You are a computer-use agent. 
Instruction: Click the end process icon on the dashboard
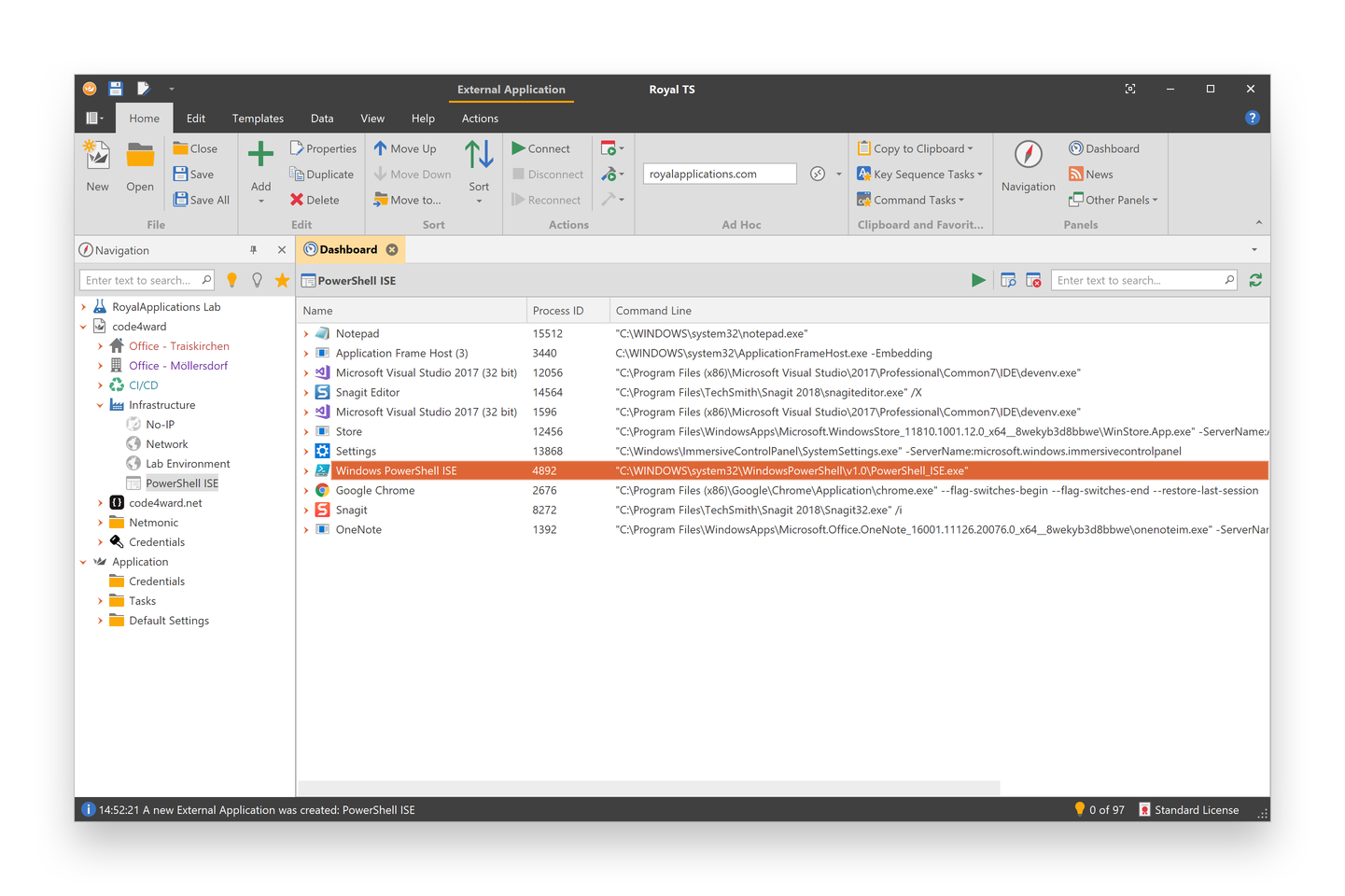pos(1034,280)
